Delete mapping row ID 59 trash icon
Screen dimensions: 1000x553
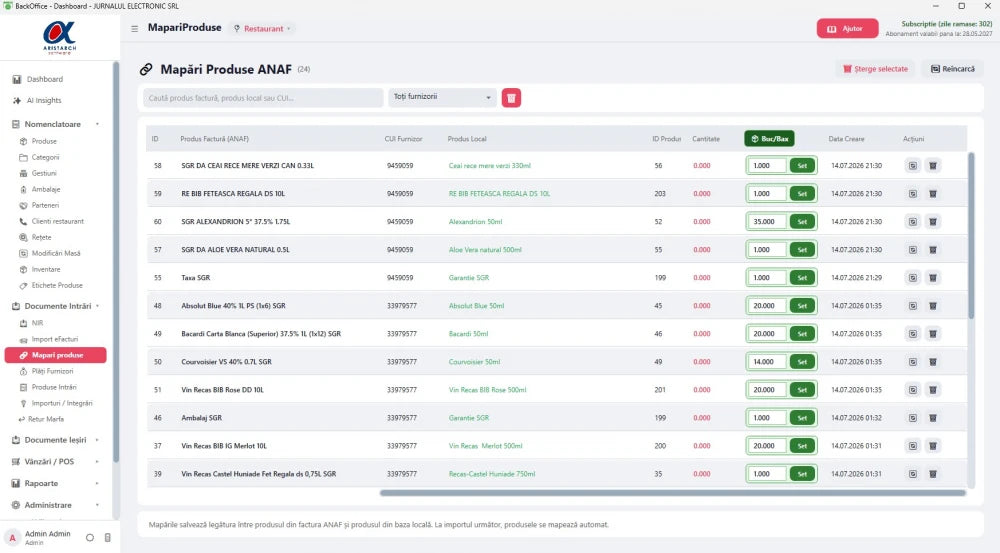point(932,194)
